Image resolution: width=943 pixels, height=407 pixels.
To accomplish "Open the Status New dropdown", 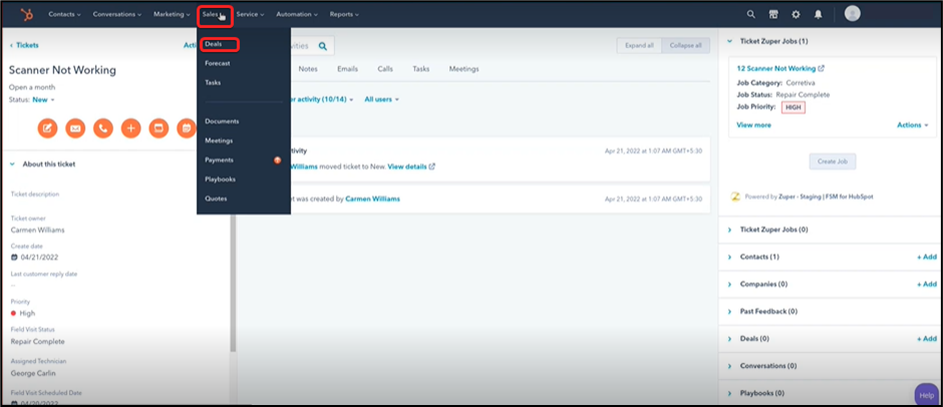I will click(44, 100).
